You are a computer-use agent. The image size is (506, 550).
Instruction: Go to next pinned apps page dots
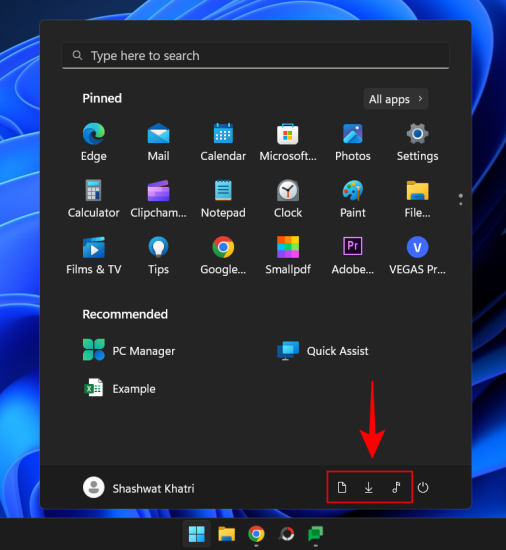coord(461,199)
